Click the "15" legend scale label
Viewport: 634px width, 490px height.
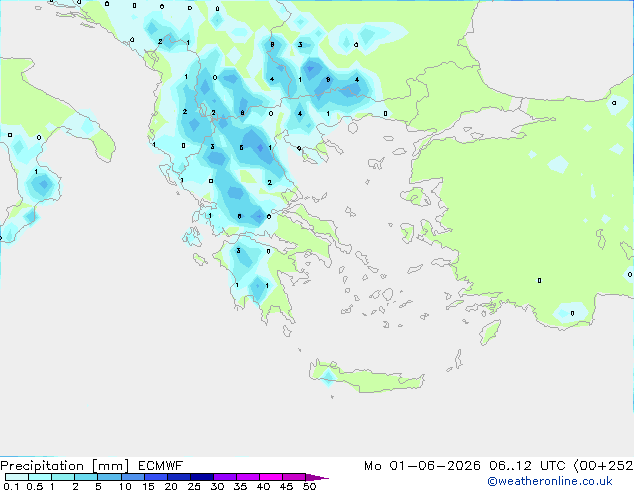[x=148, y=486]
